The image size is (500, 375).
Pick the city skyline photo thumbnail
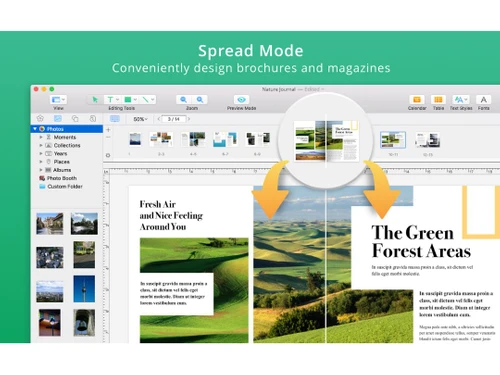point(50,292)
